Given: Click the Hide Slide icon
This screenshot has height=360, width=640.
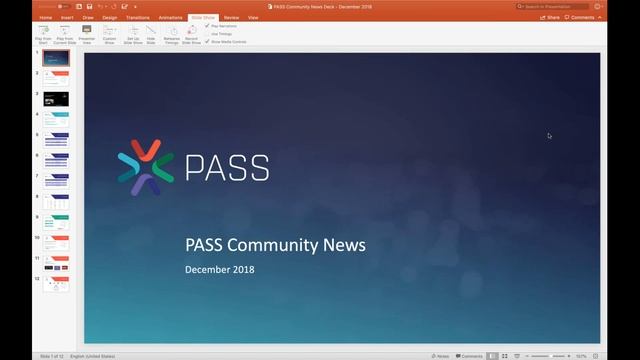Looking at the screenshot, I should coord(151,31).
